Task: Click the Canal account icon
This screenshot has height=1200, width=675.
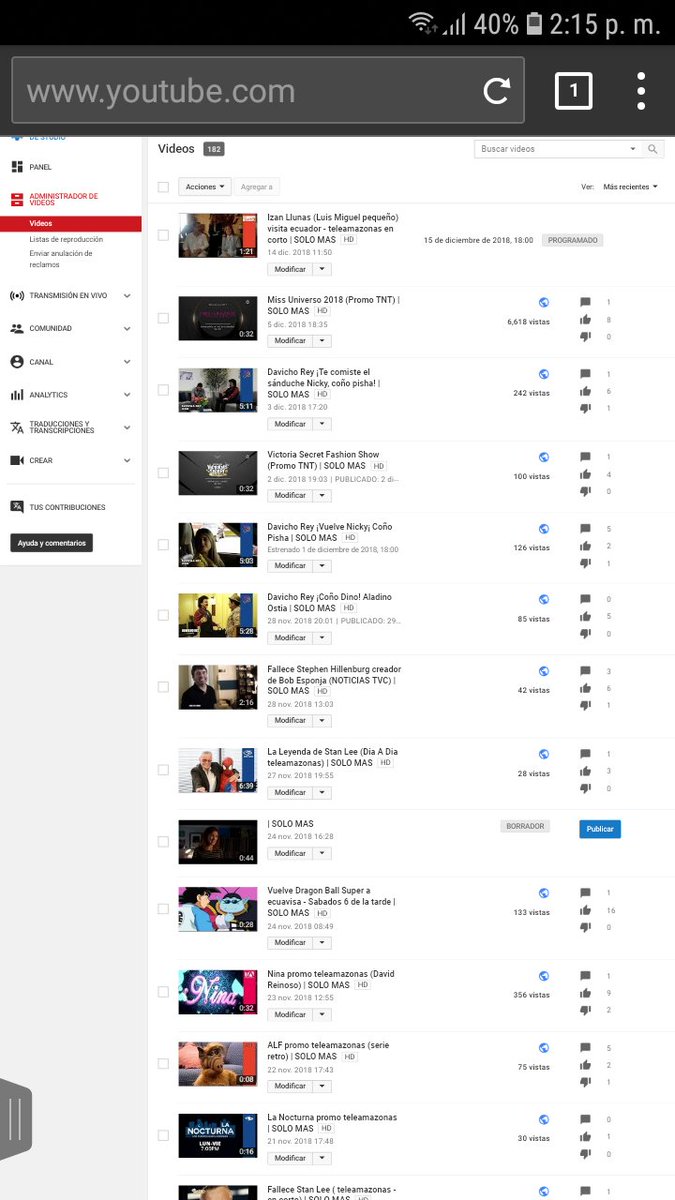Action: point(16,362)
